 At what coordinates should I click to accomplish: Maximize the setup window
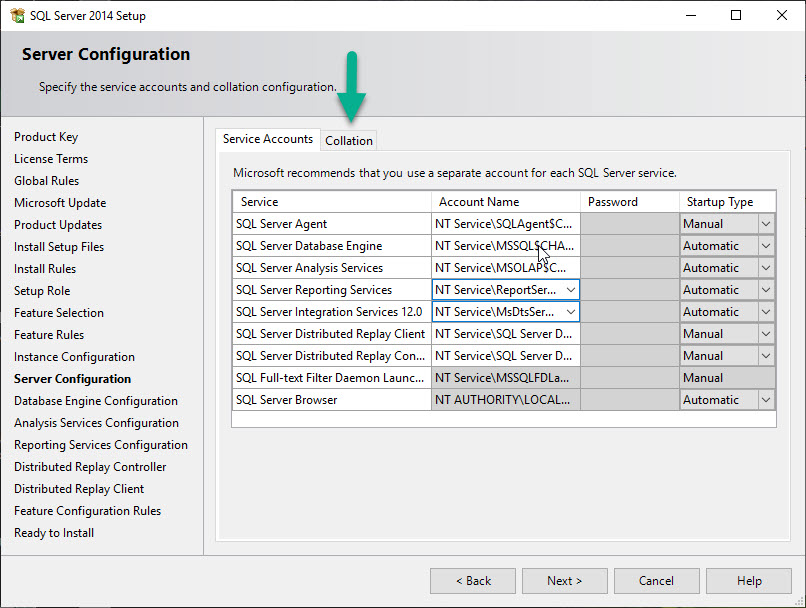[x=736, y=15]
